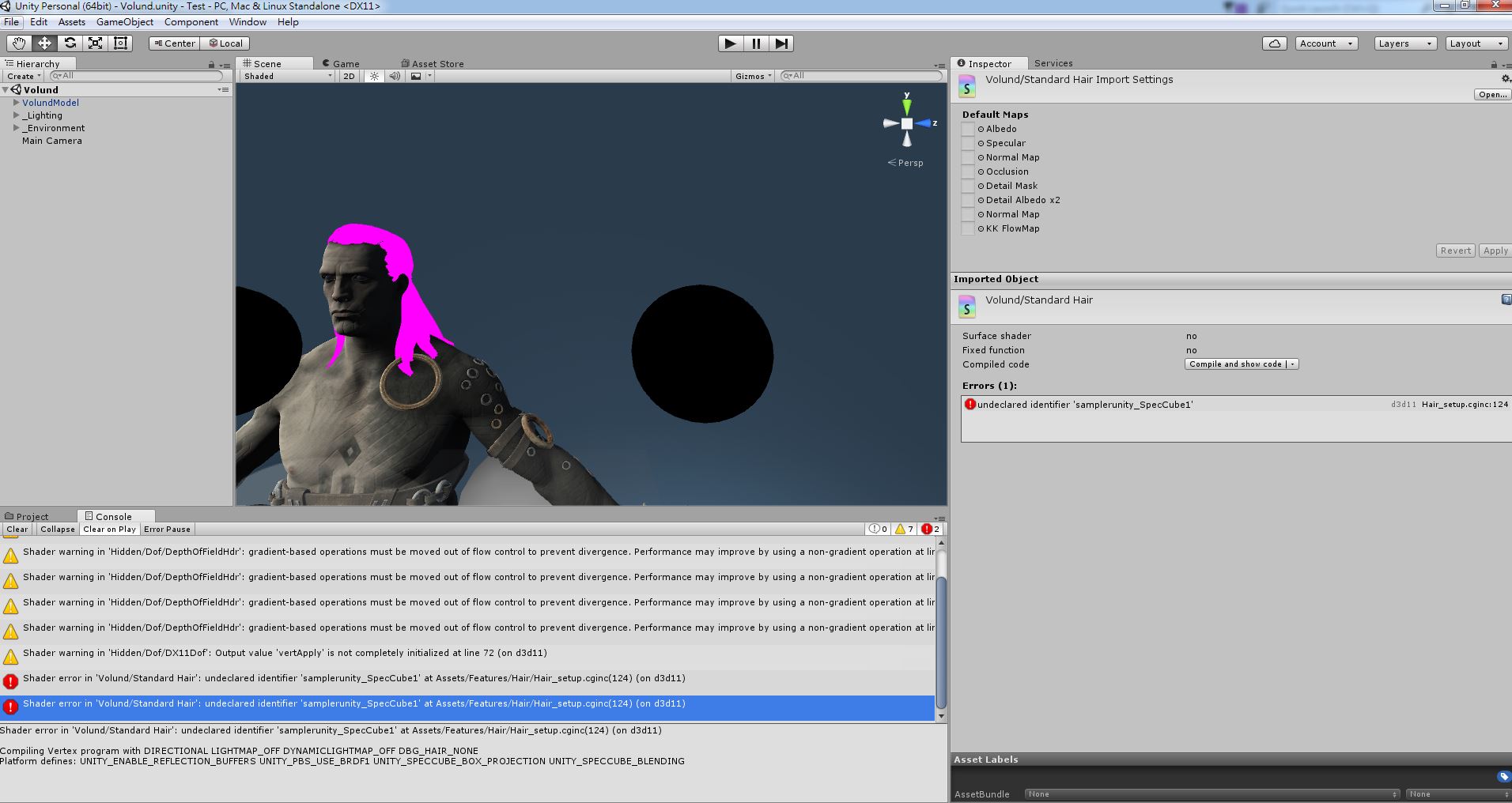Switch to the Asset Store tab
1512x803 pixels.
(x=432, y=64)
